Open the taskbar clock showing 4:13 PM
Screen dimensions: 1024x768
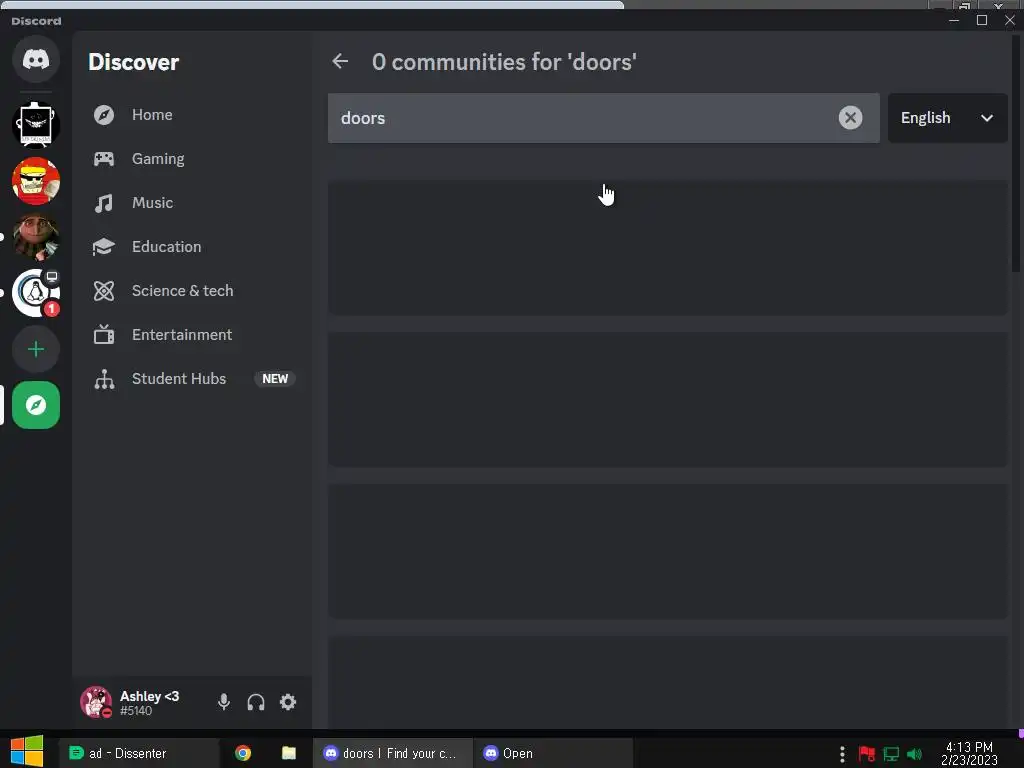969,753
